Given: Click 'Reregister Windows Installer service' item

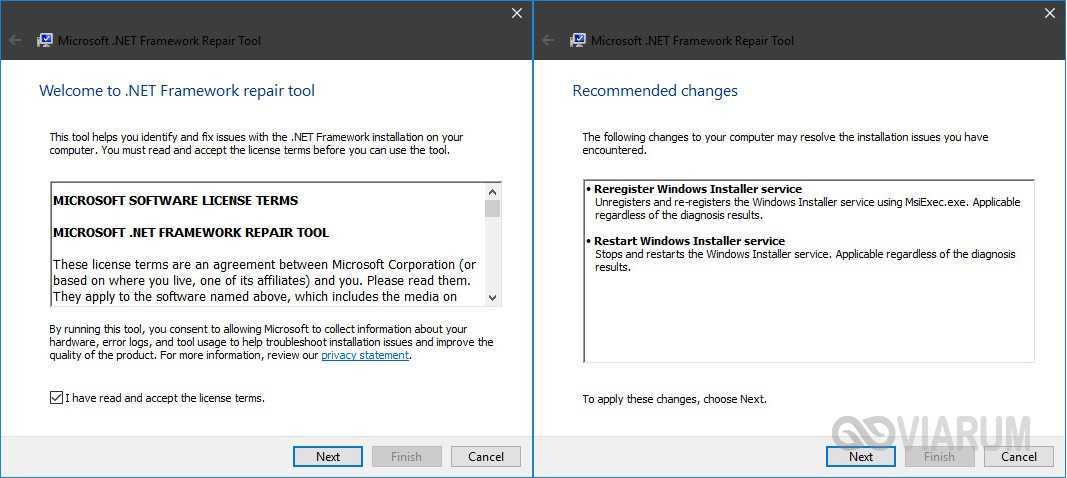Looking at the screenshot, I should pyautogui.click(x=698, y=189).
